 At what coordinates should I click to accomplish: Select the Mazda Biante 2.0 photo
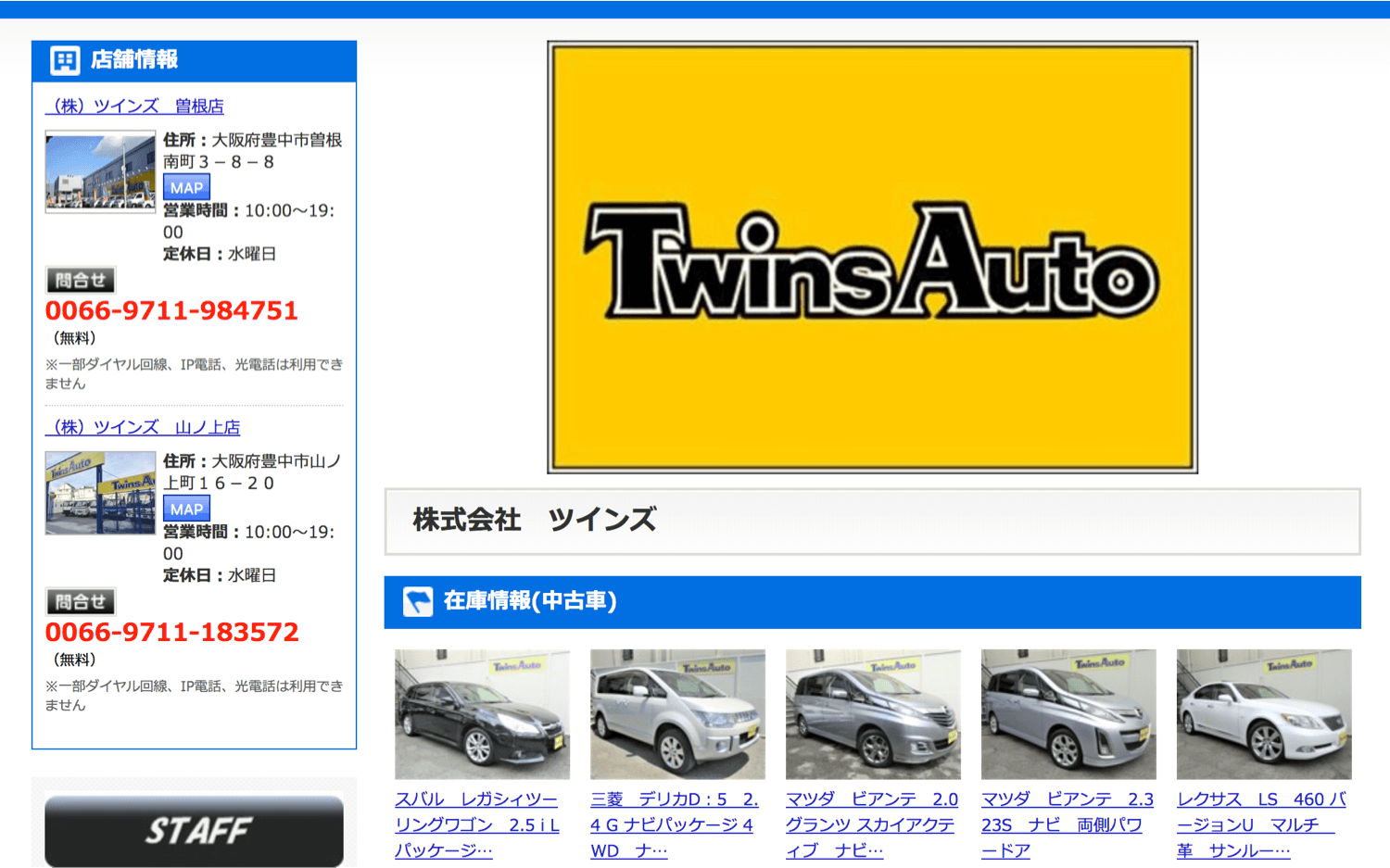873,714
